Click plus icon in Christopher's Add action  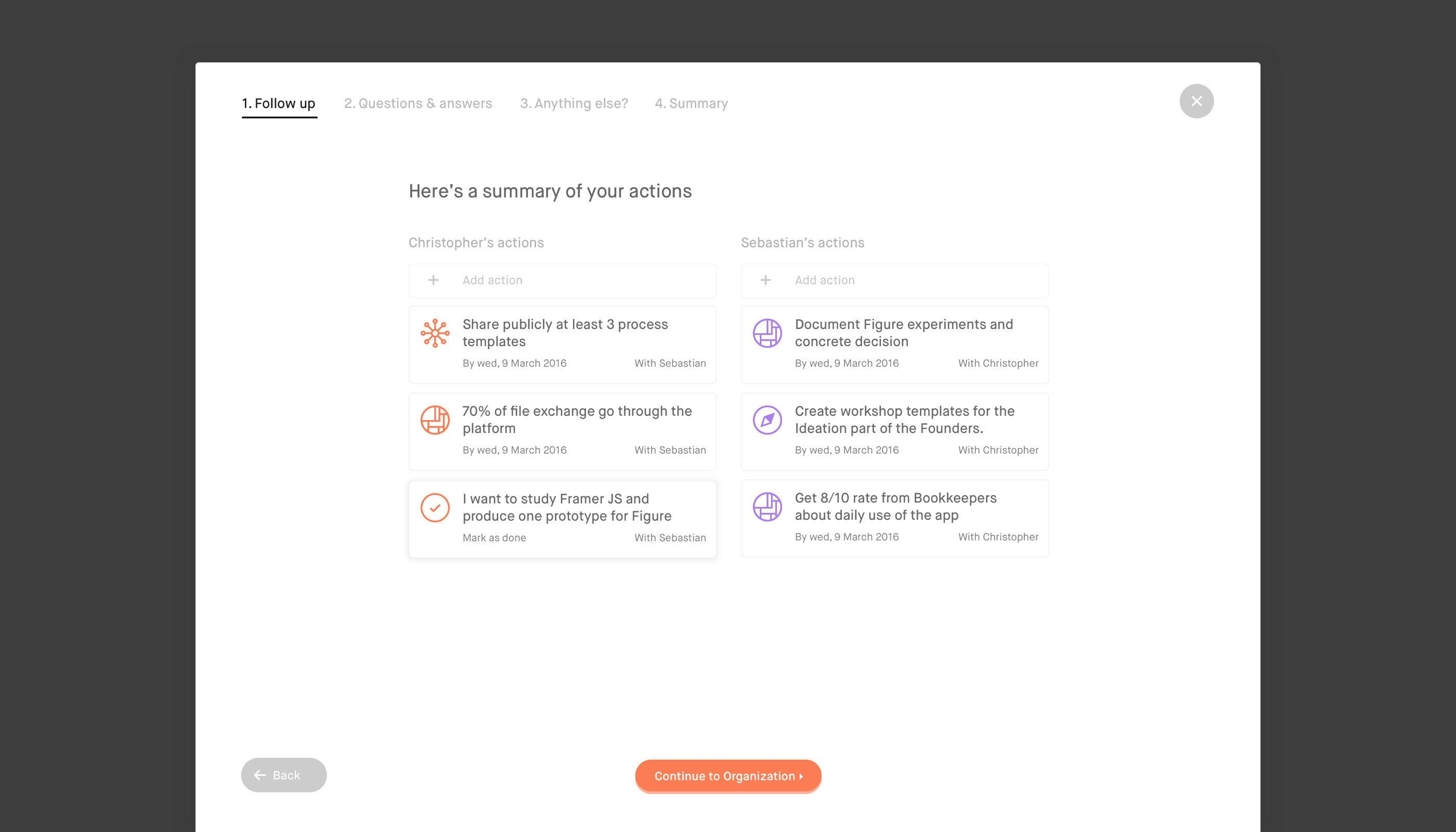tap(433, 280)
